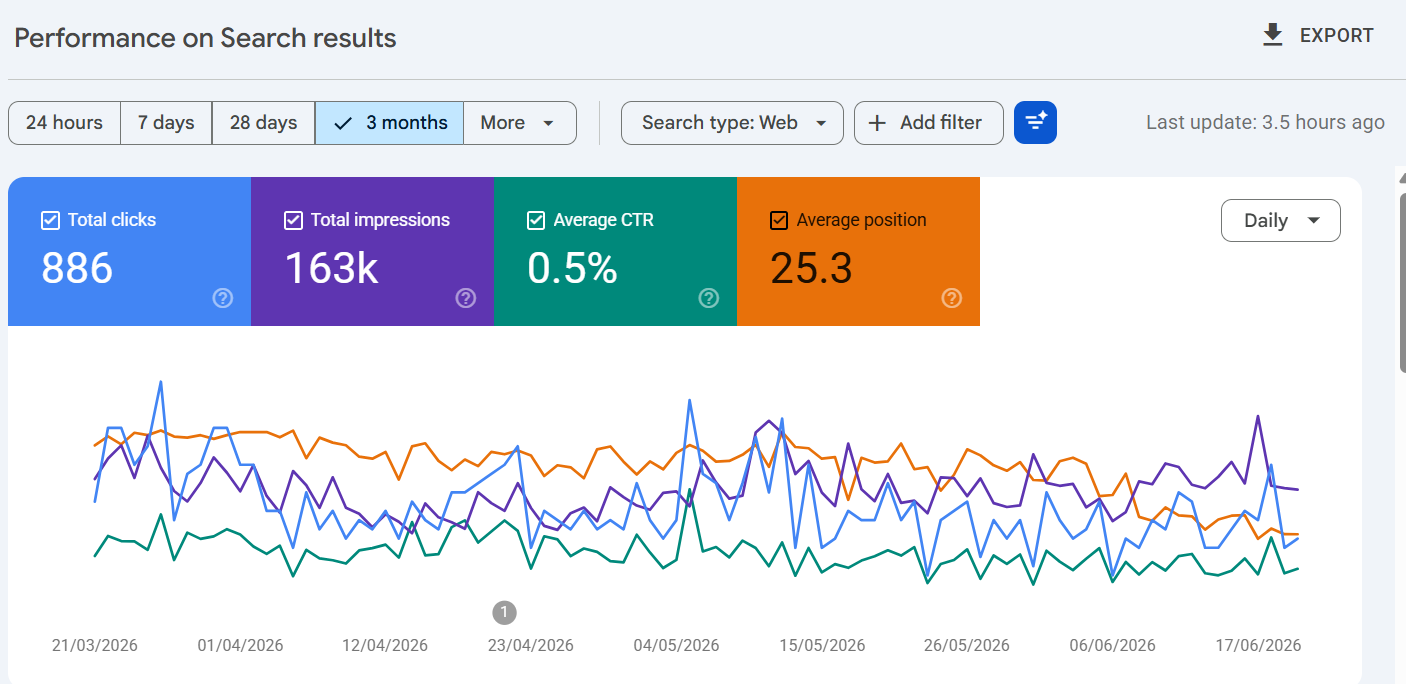Click the Export download icon
The width and height of the screenshot is (1406, 684).
pos(1272,35)
